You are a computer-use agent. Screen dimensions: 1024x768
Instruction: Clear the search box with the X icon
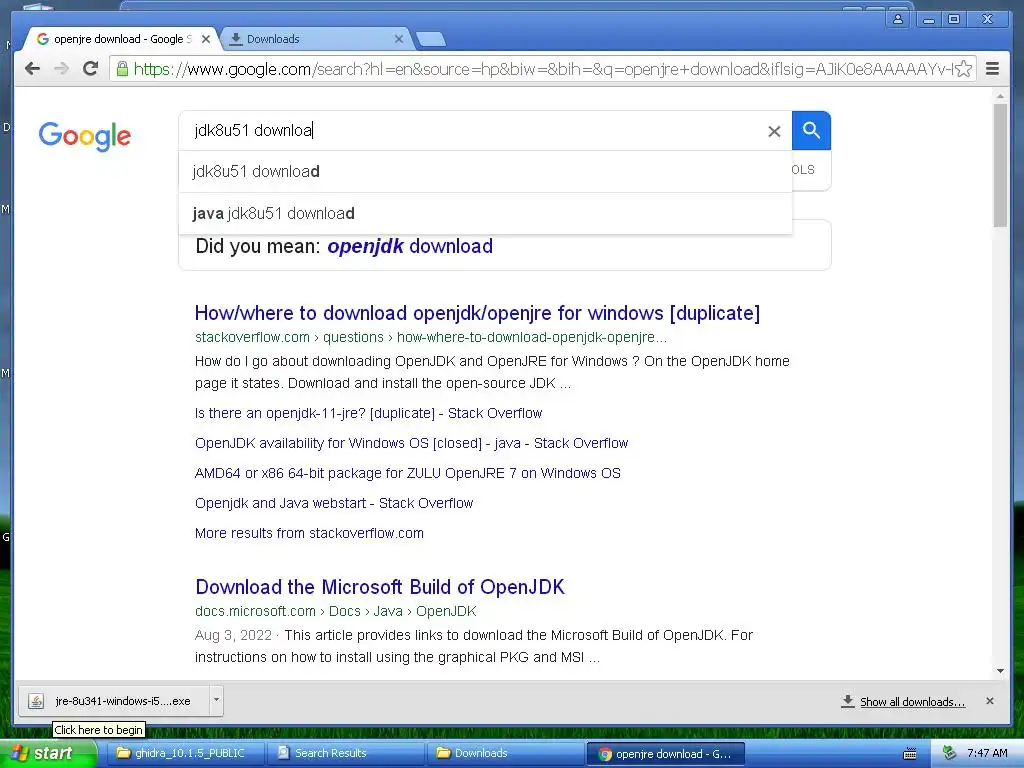(x=774, y=131)
